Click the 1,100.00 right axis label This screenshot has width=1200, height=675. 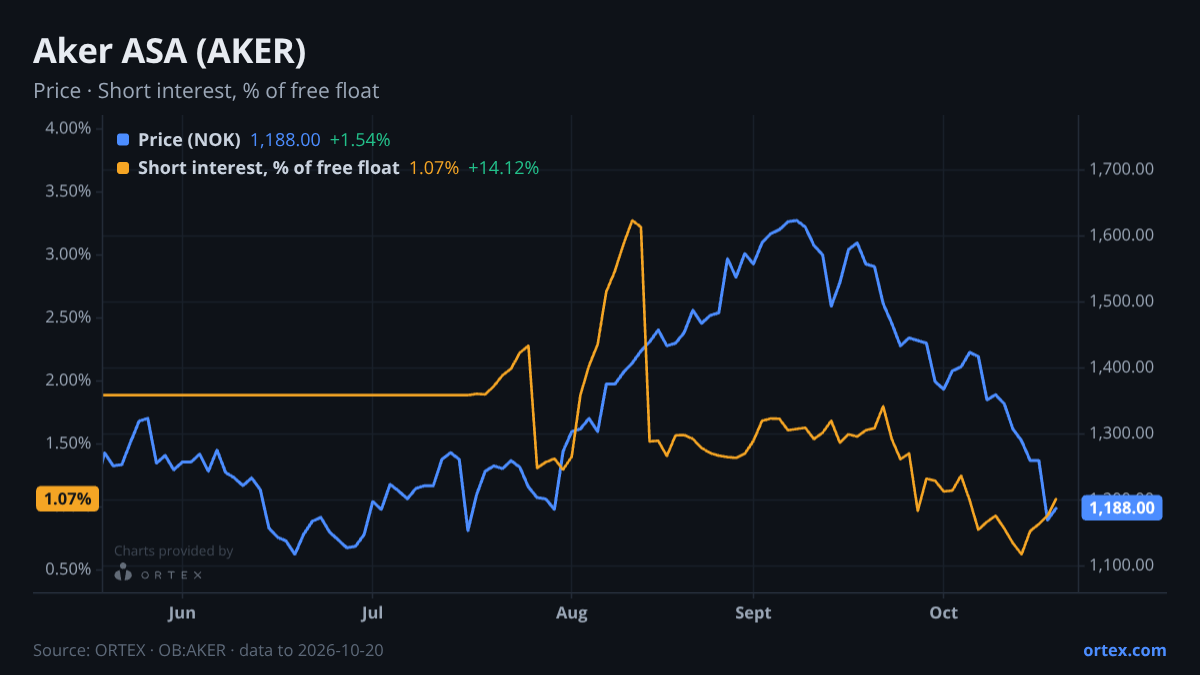pyautogui.click(x=1121, y=565)
